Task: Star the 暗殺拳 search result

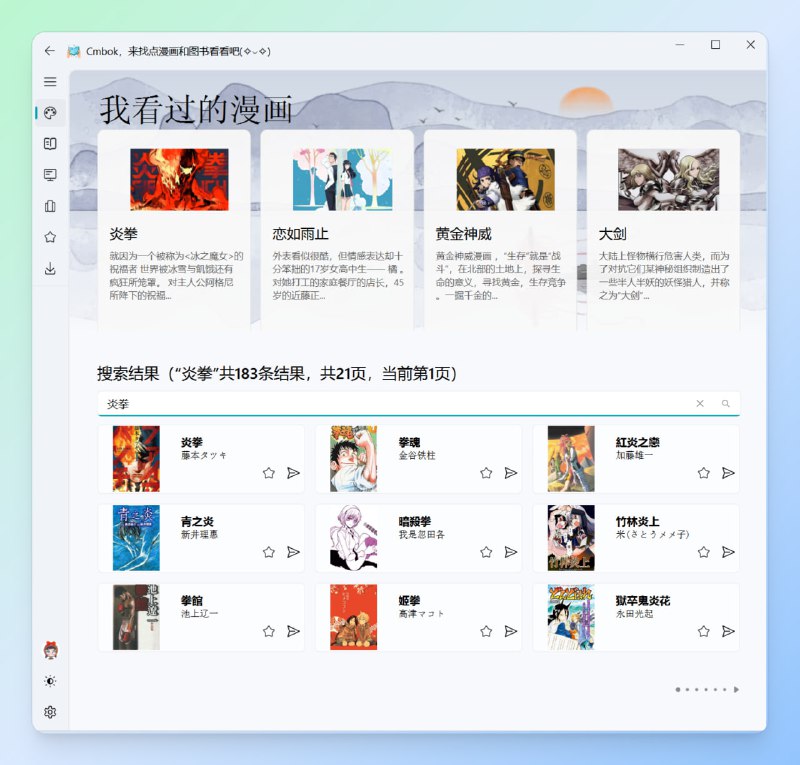Action: pos(486,552)
